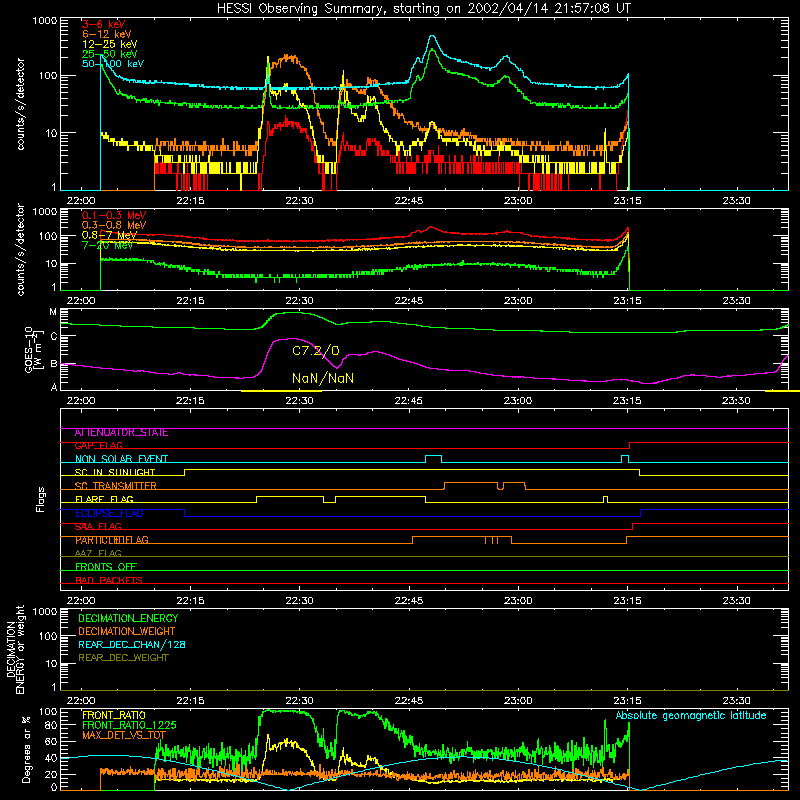The image size is (800, 800).
Task: Click the orange 6-12 keV peak near 22:28
Action: click(289, 57)
